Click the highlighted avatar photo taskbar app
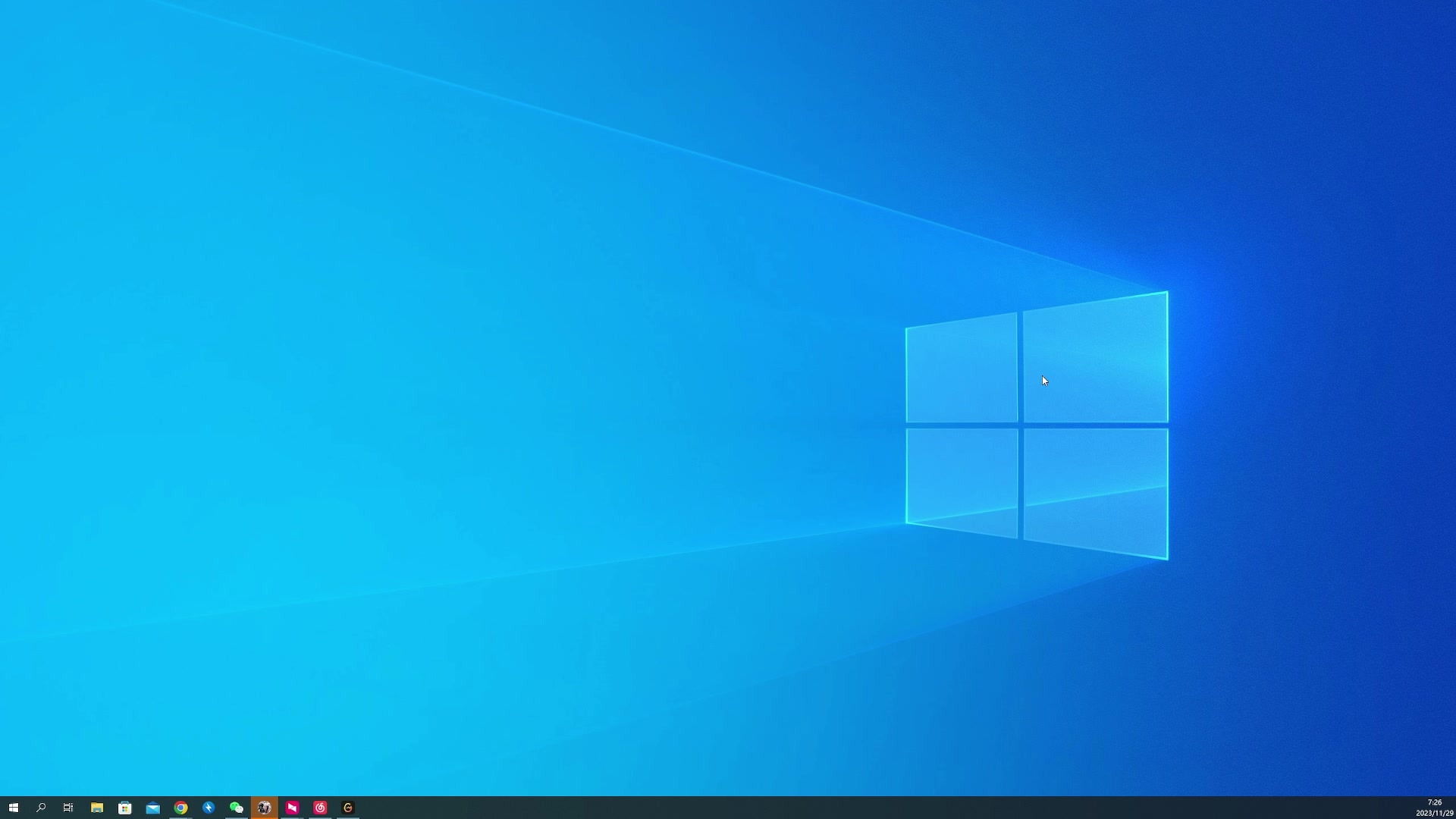 click(x=265, y=808)
